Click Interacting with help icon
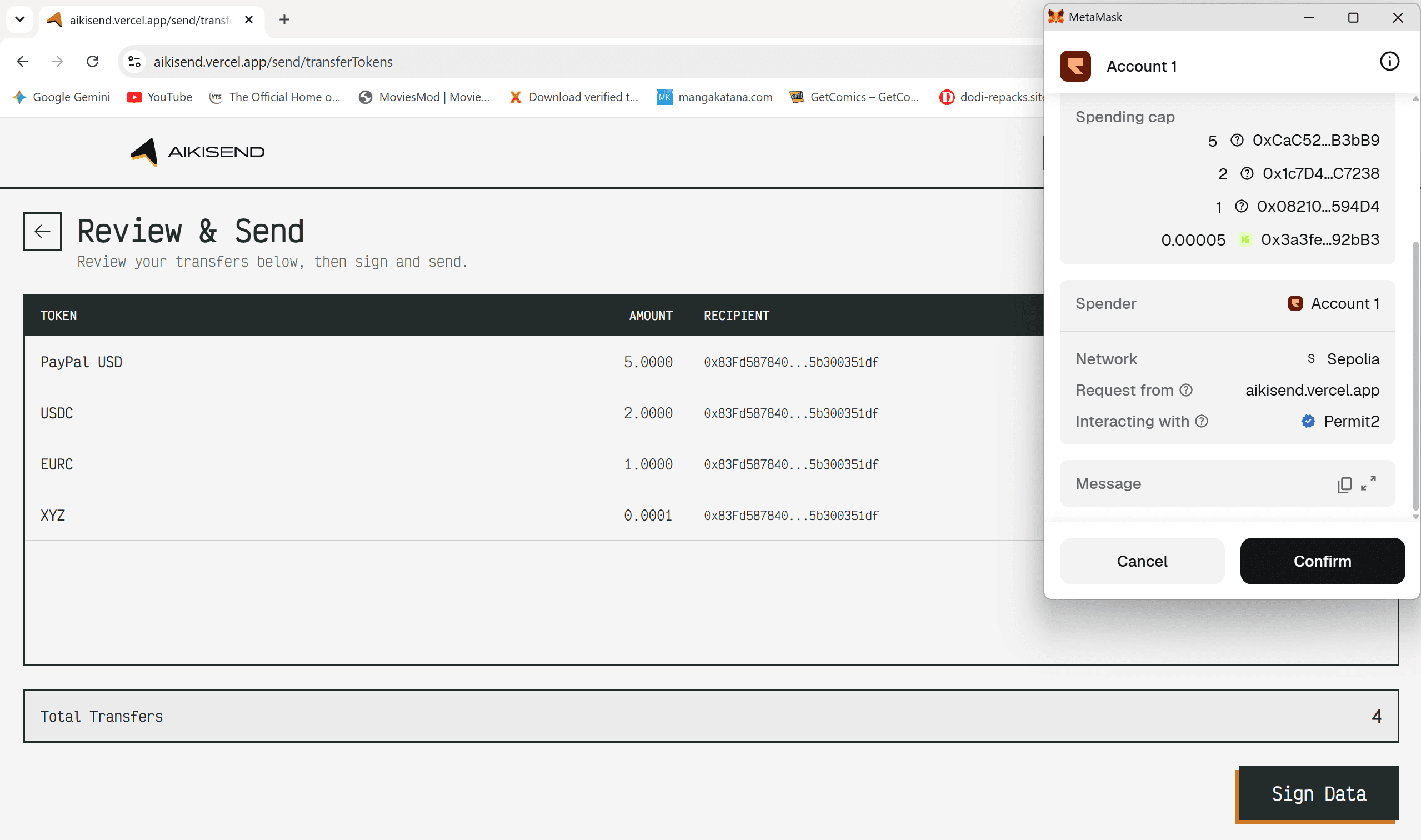The width and height of the screenshot is (1421, 840). pyautogui.click(x=1201, y=421)
